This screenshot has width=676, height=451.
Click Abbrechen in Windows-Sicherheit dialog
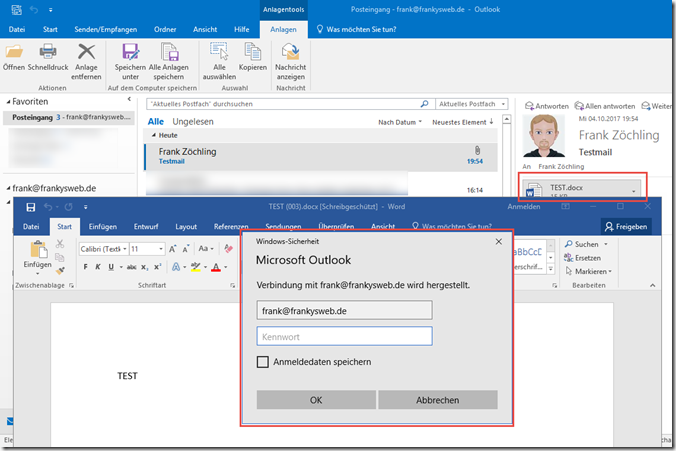pyautogui.click(x=438, y=400)
